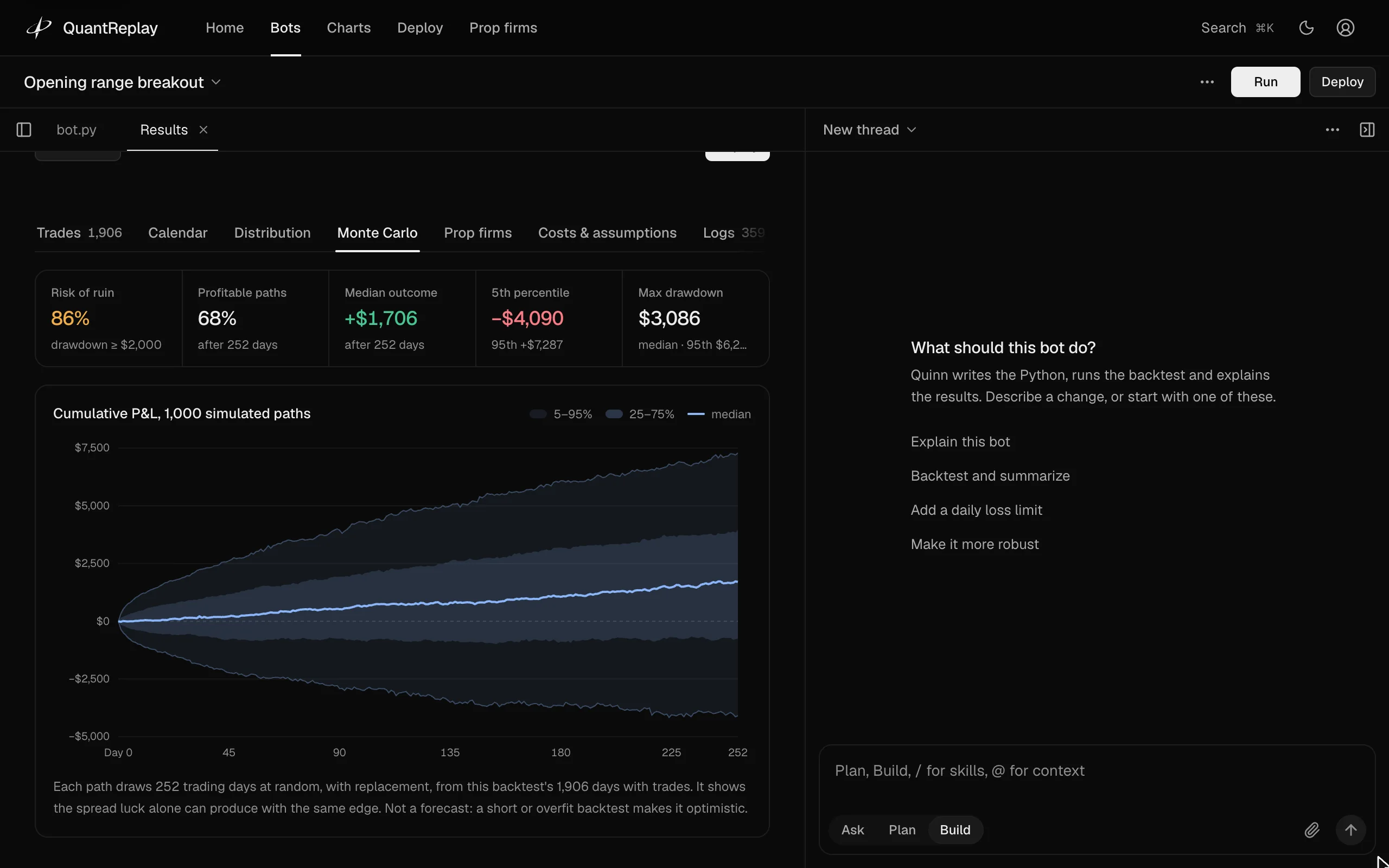This screenshot has width=1389, height=868.
Task: Click the send message arrow button
Action: click(1350, 829)
